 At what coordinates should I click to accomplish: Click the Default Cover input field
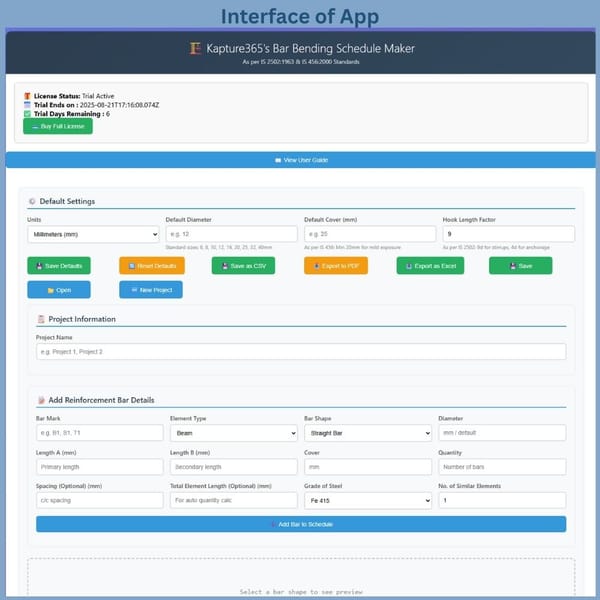click(x=369, y=234)
